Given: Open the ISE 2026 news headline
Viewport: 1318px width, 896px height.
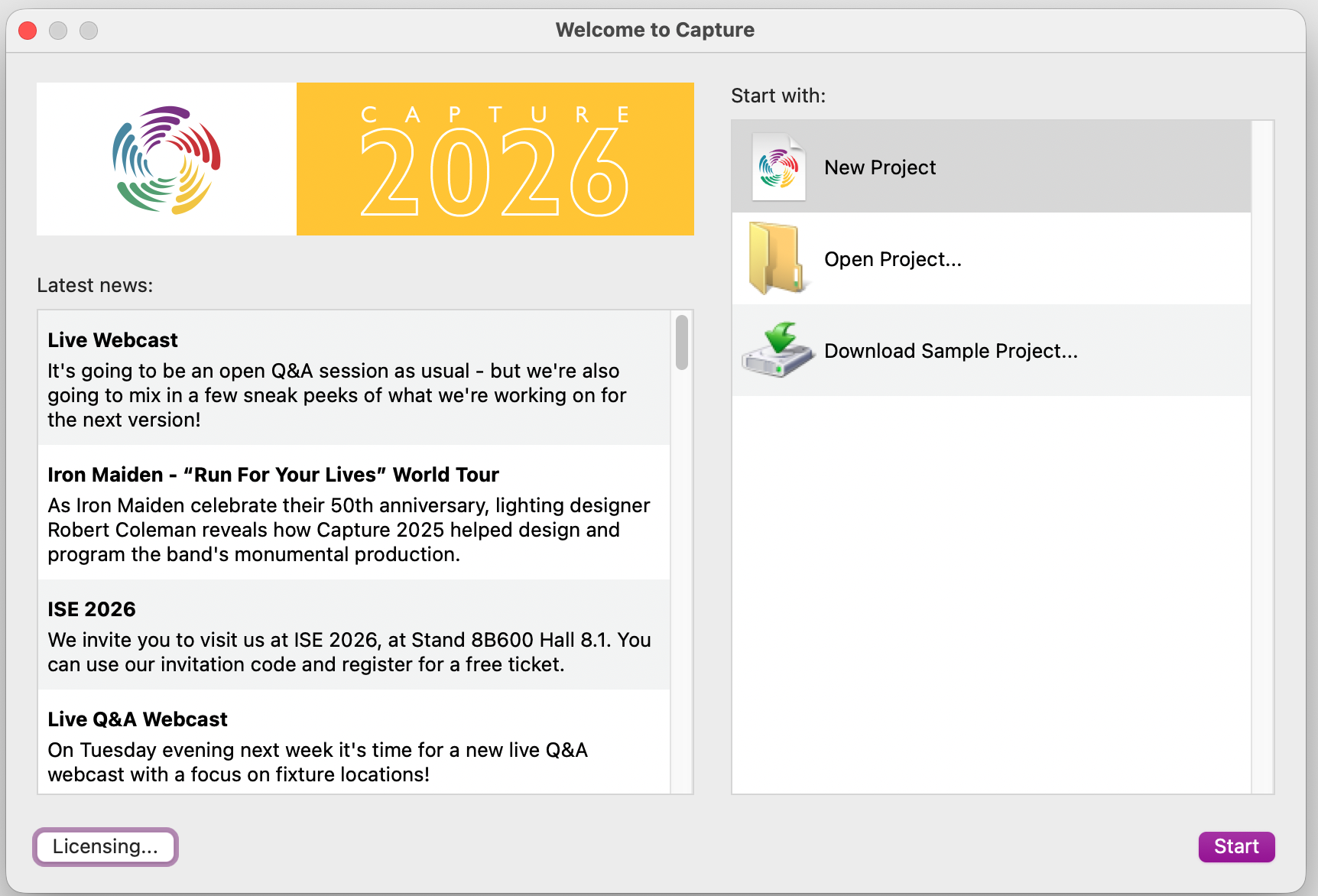Looking at the screenshot, I should point(92,609).
